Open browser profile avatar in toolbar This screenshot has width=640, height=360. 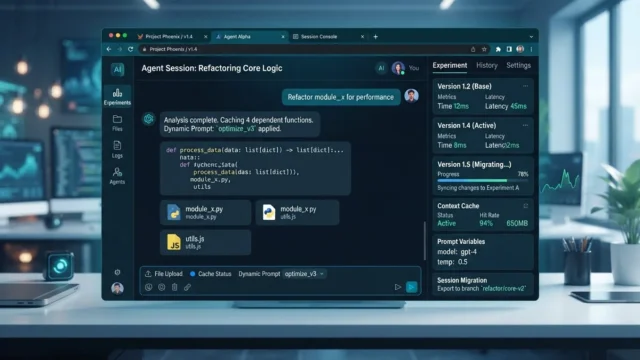tap(520, 49)
